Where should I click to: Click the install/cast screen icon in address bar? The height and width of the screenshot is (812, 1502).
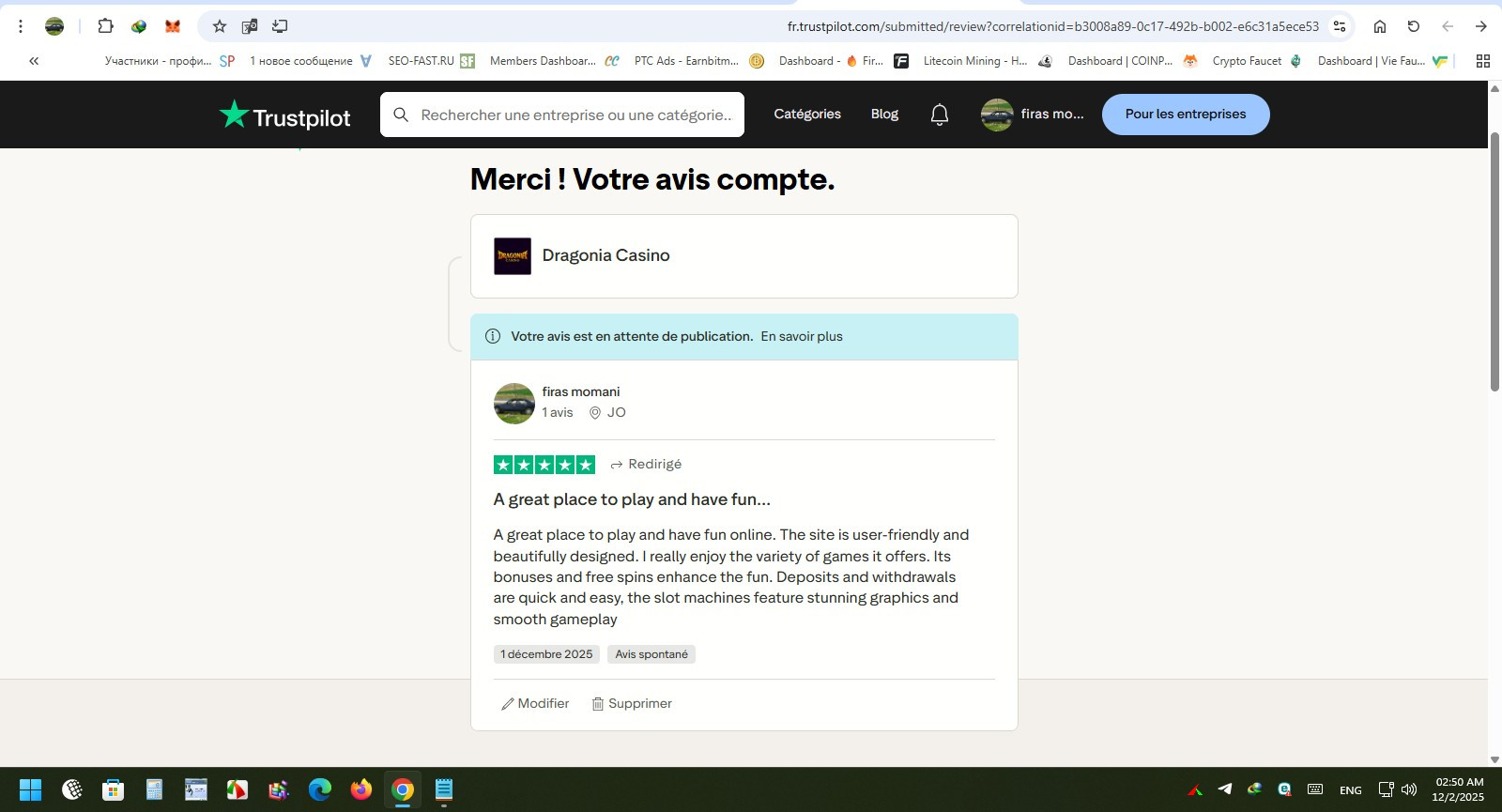point(280,26)
